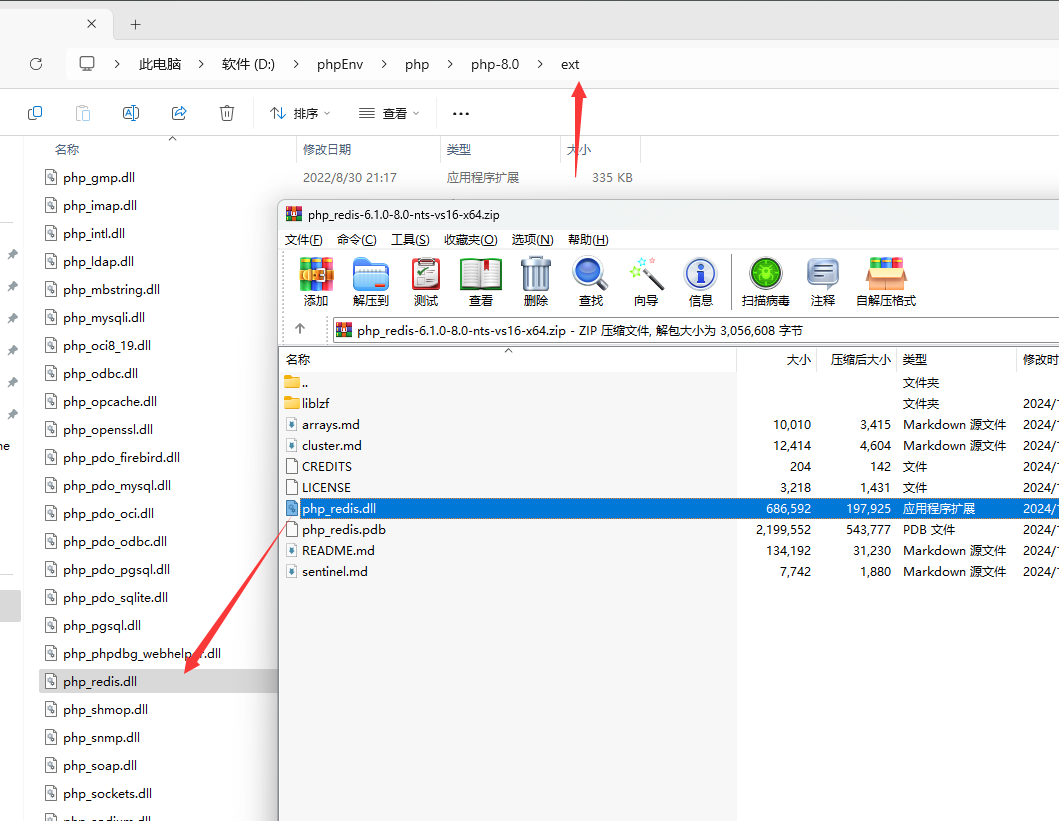This screenshot has height=821, width=1059.
Task: Open the File (文件) menu in WinRAR
Action: 304,240
